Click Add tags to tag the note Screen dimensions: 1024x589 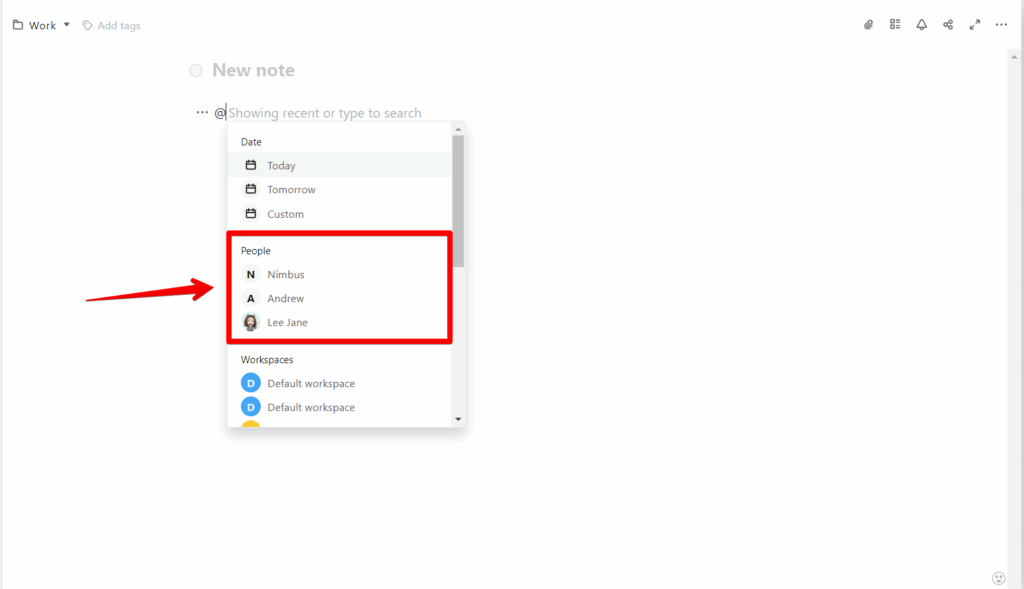tap(119, 25)
